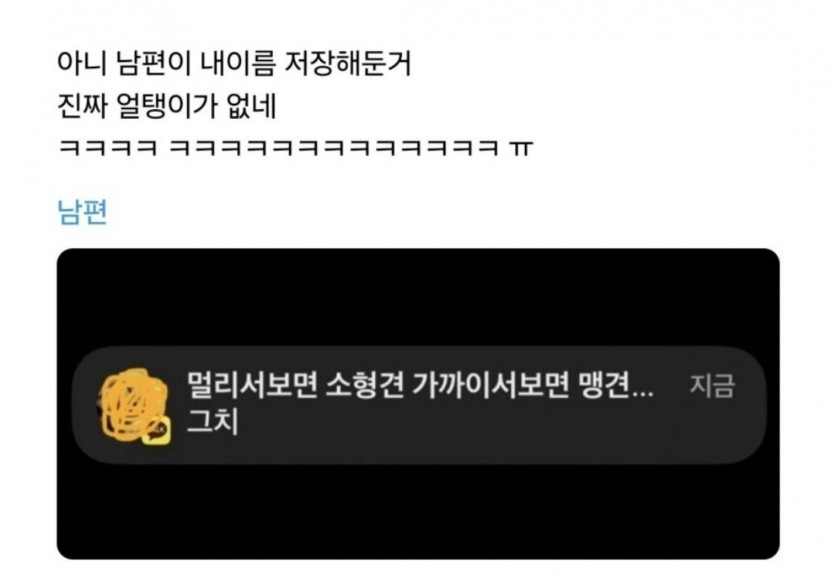The height and width of the screenshot is (578, 835).
Task: Click the word 가까이서보면 in the notification title
Action: (x=490, y=384)
